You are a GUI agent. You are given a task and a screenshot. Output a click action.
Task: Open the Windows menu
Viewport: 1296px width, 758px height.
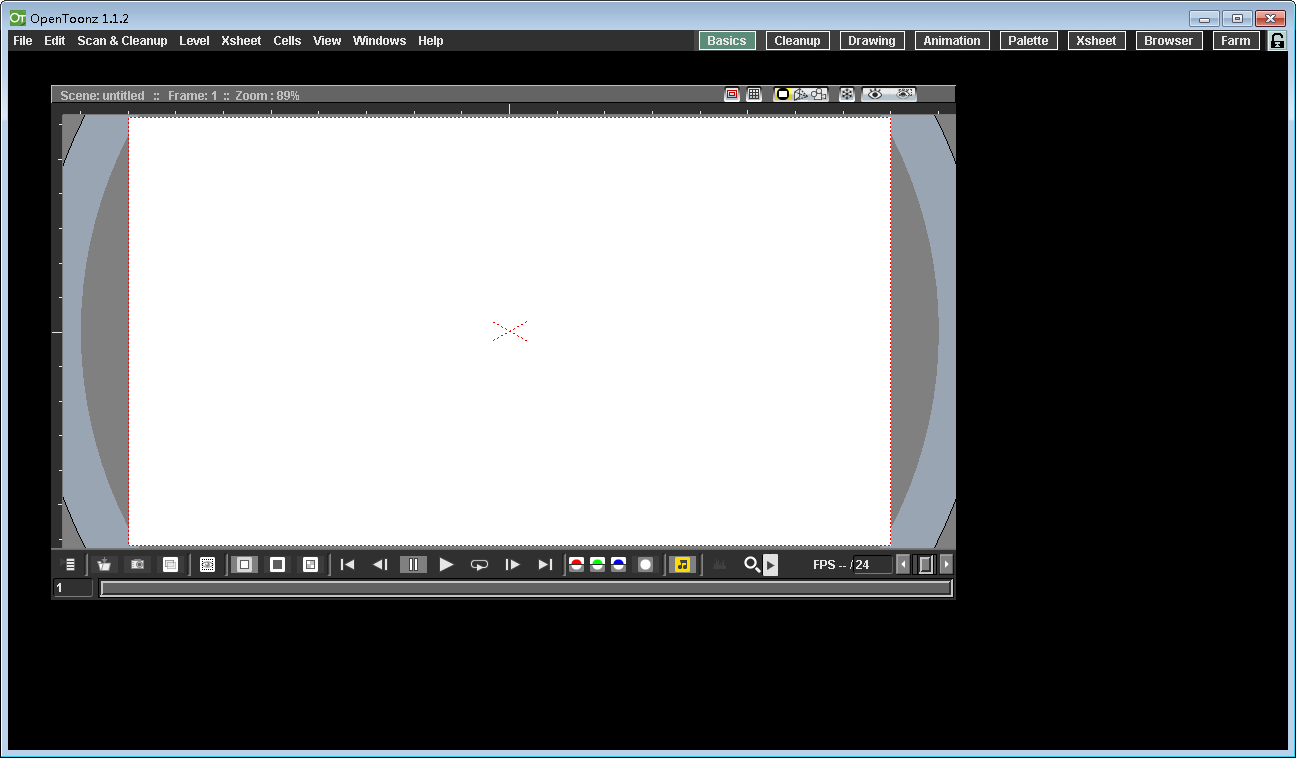379,41
